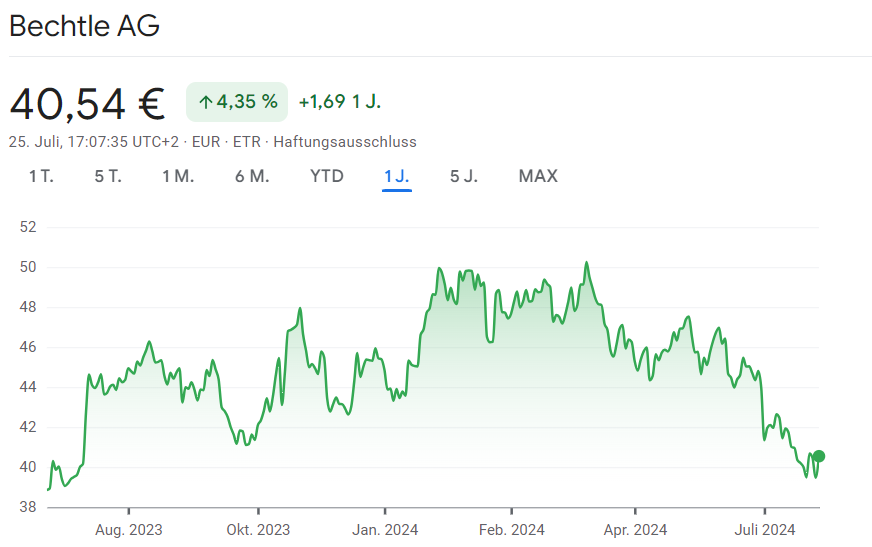Open the 5 J. chart range

click(x=464, y=176)
